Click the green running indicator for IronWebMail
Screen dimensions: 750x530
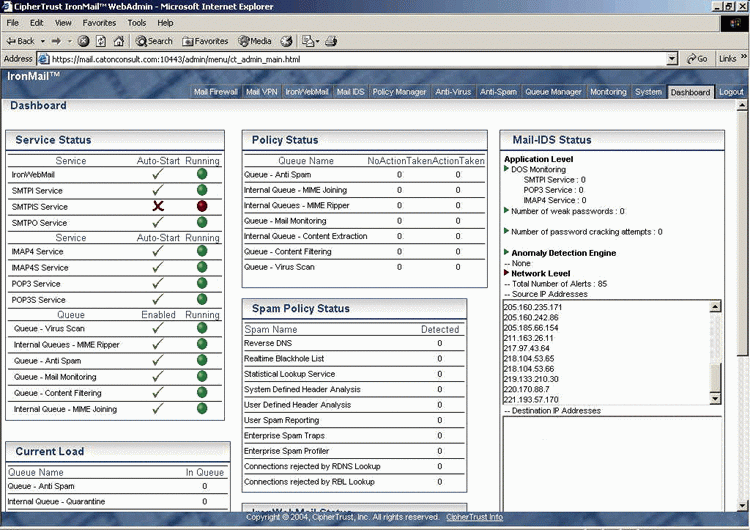pyautogui.click(x=202, y=174)
